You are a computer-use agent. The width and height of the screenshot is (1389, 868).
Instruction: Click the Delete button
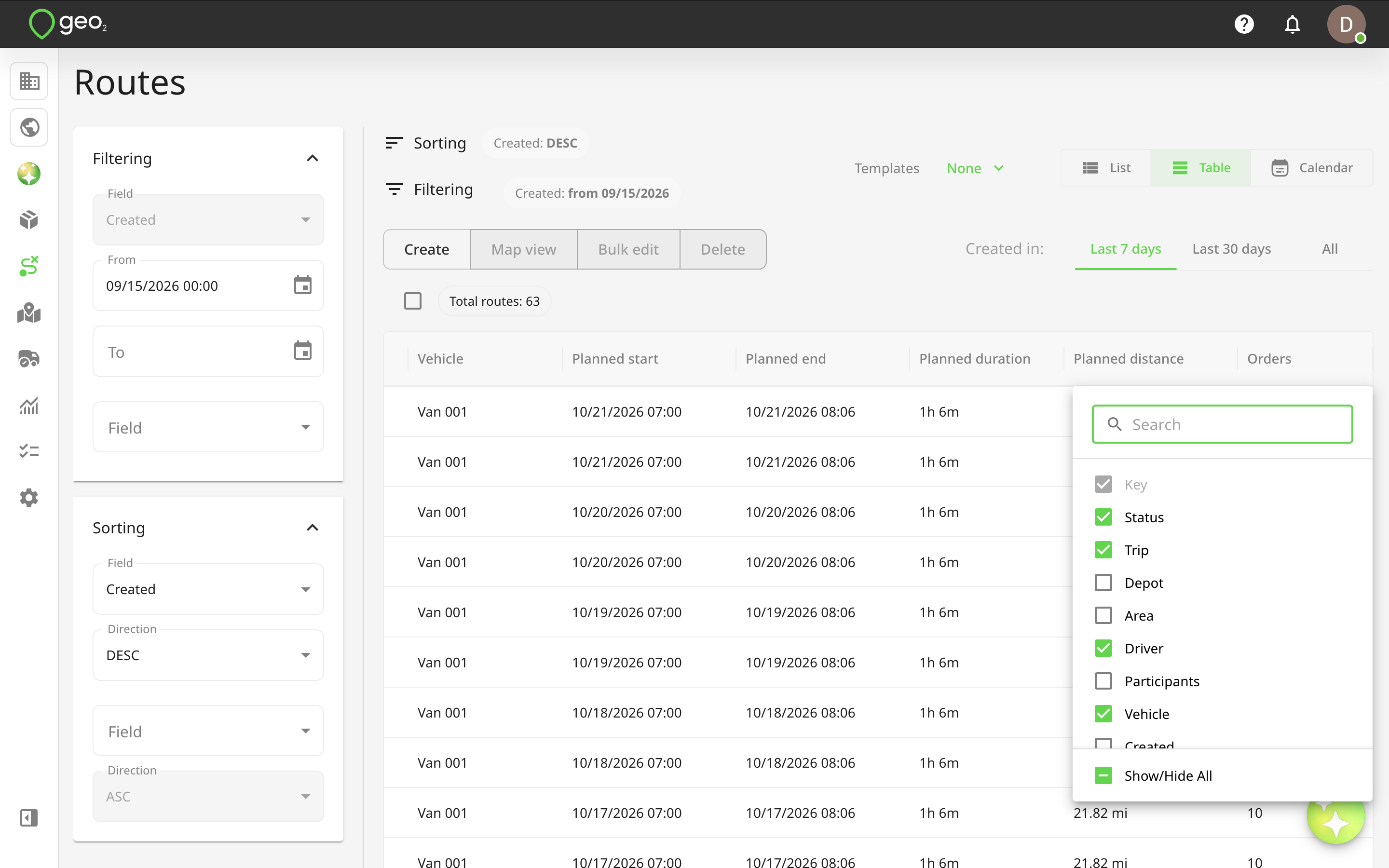722,249
